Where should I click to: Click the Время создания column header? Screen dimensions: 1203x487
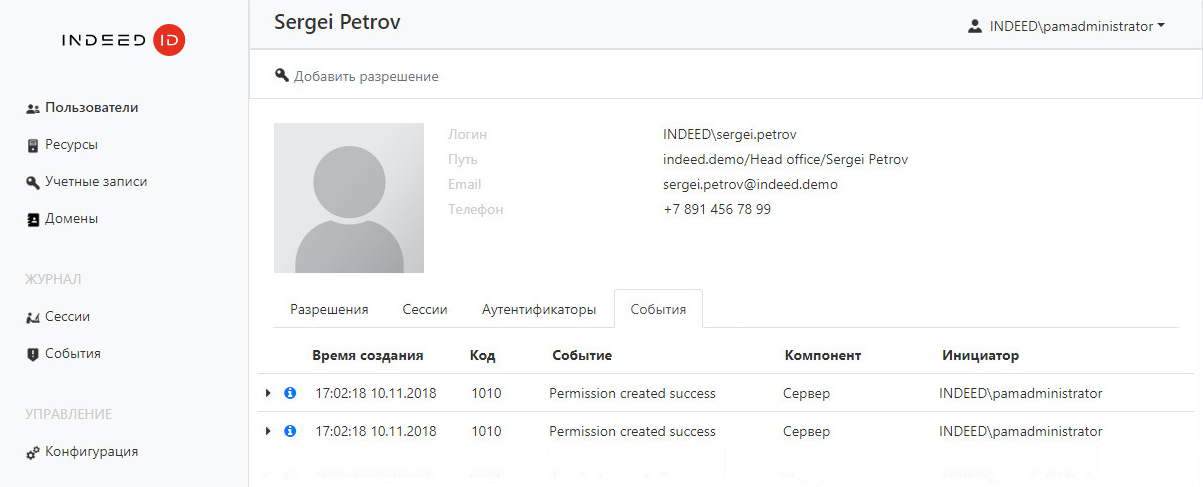(x=367, y=355)
